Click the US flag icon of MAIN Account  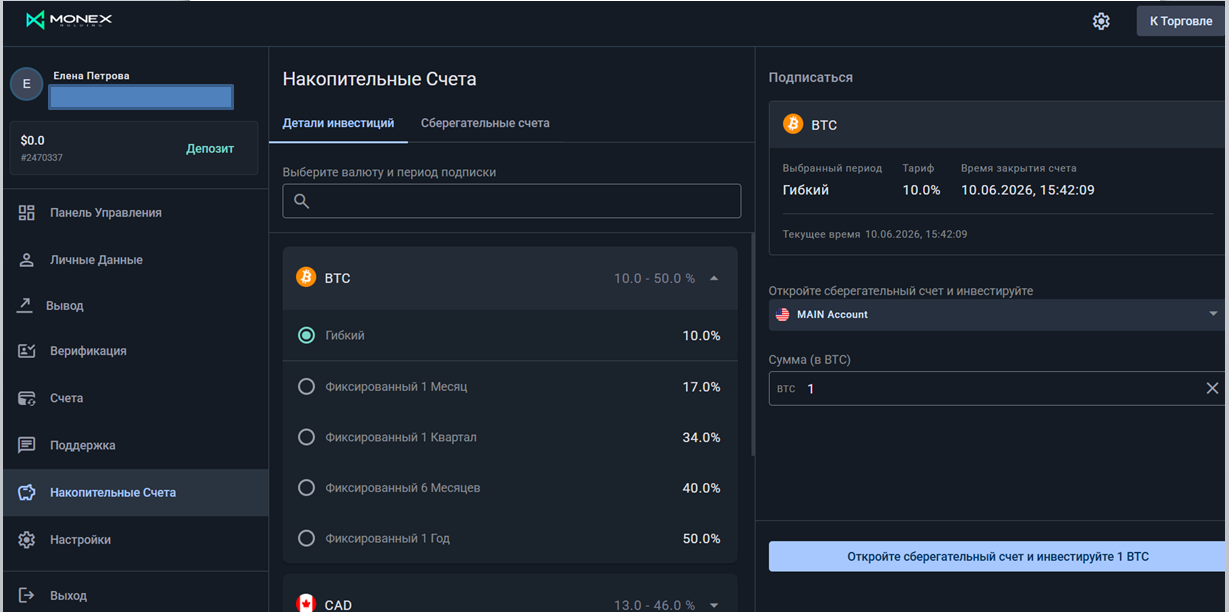click(x=783, y=314)
